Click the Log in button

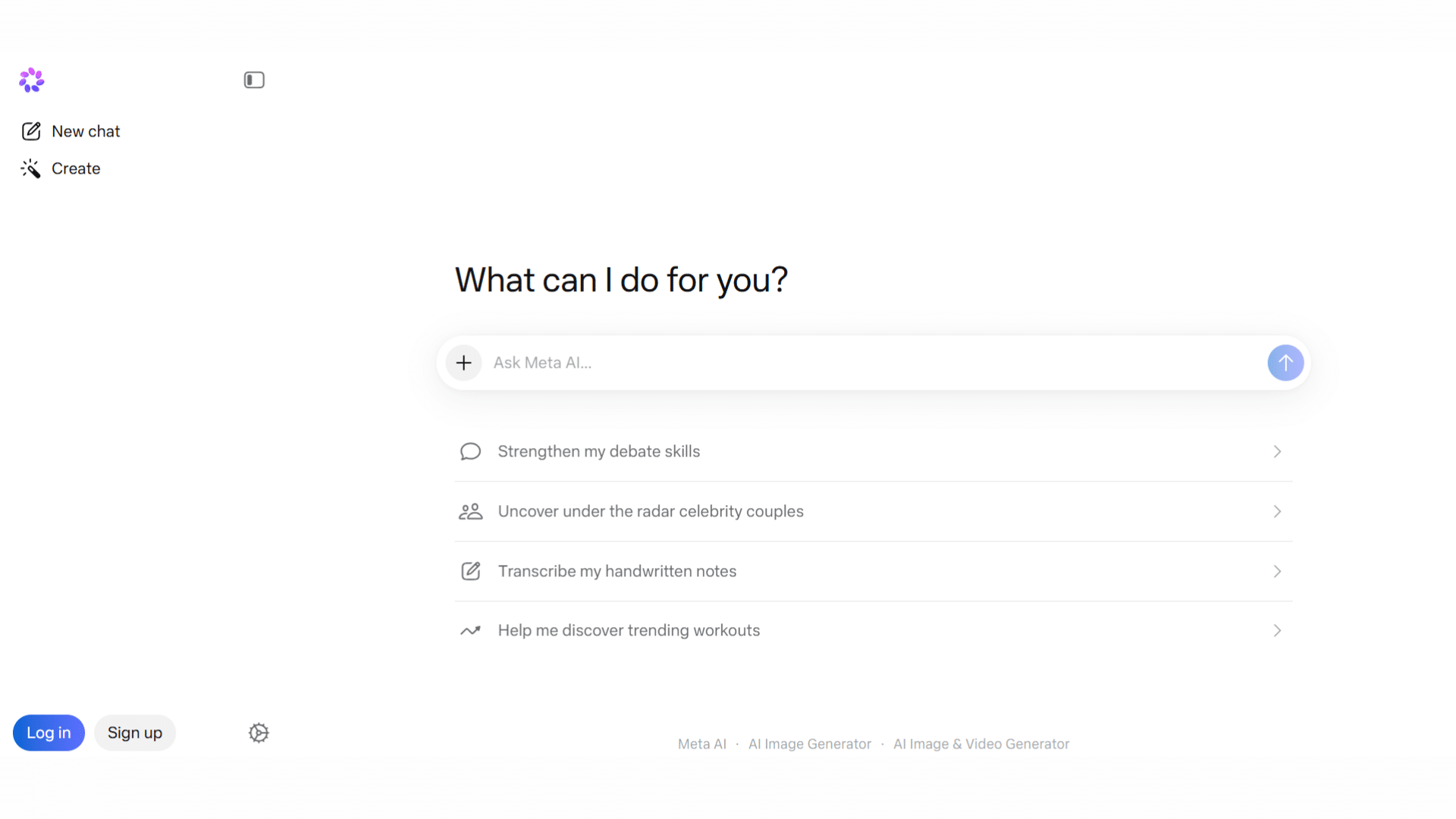(49, 733)
